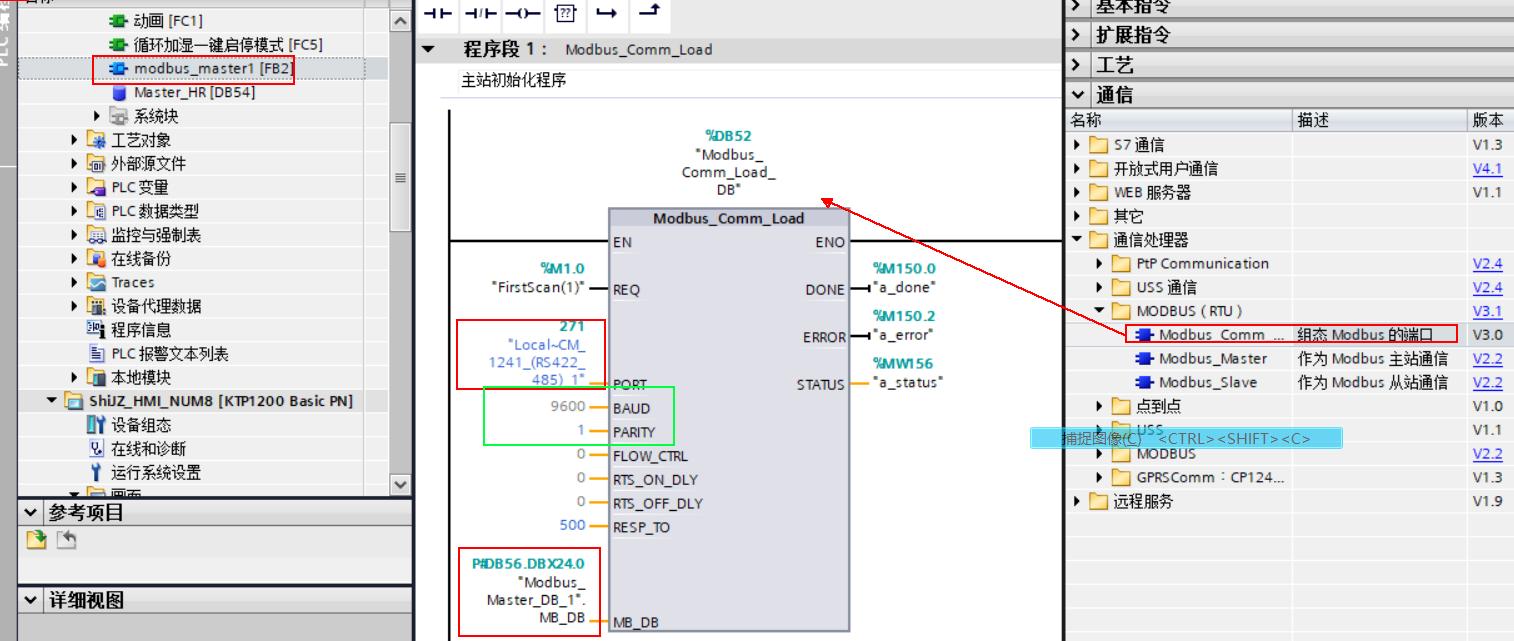Select the coil icon in the LAD toolbar
This screenshot has height=641, width=1514.
coord(520,13)
